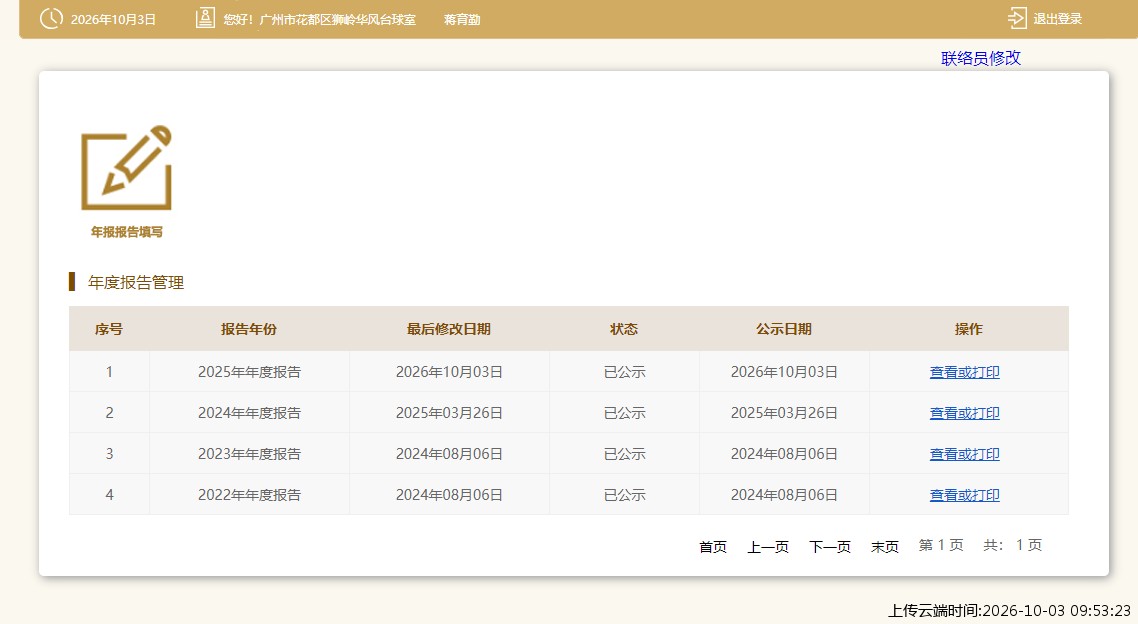Jump to 末页 last page
This screenshot has height=624, width=1138.
point(885,546)
